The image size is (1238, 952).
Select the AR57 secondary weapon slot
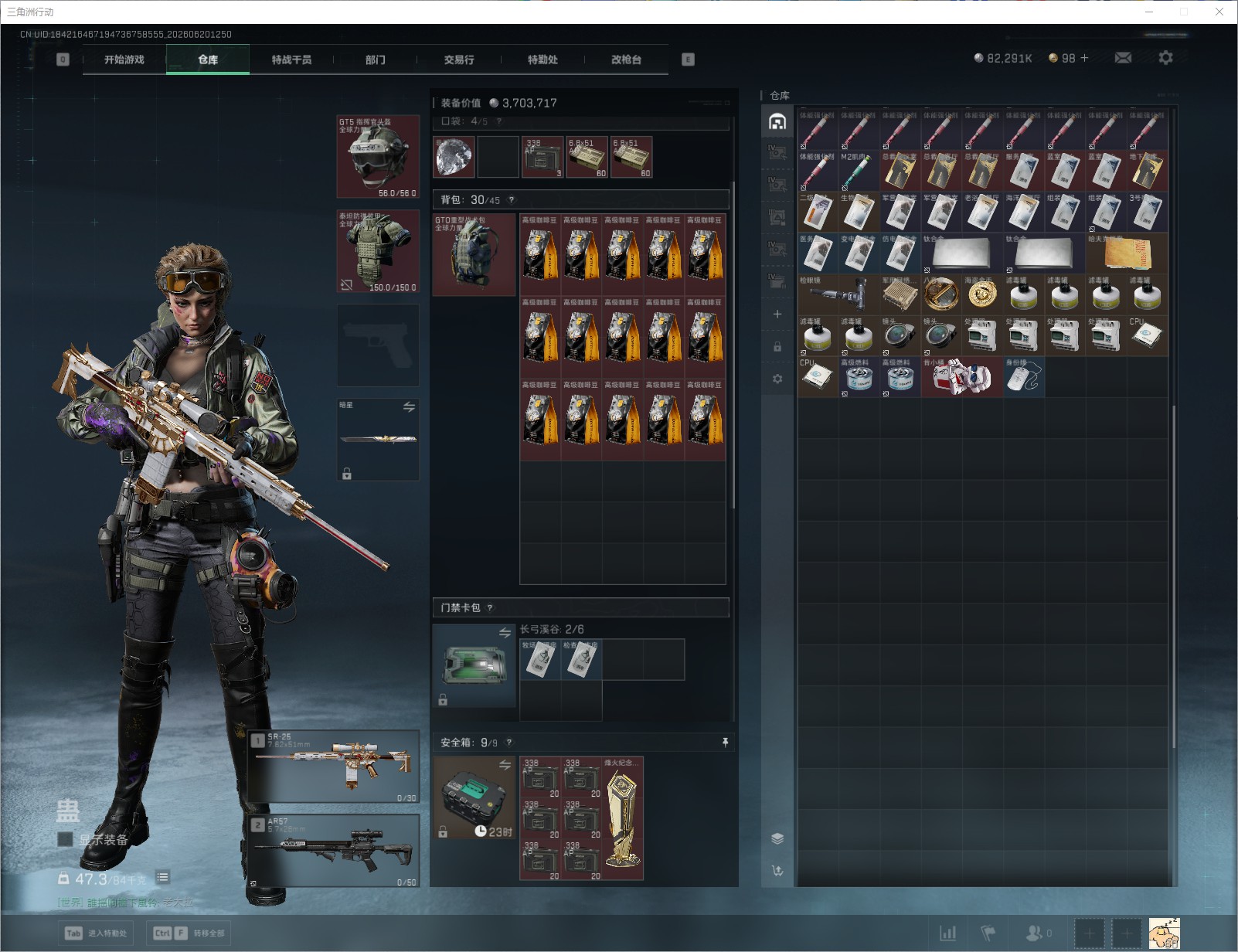334,850
